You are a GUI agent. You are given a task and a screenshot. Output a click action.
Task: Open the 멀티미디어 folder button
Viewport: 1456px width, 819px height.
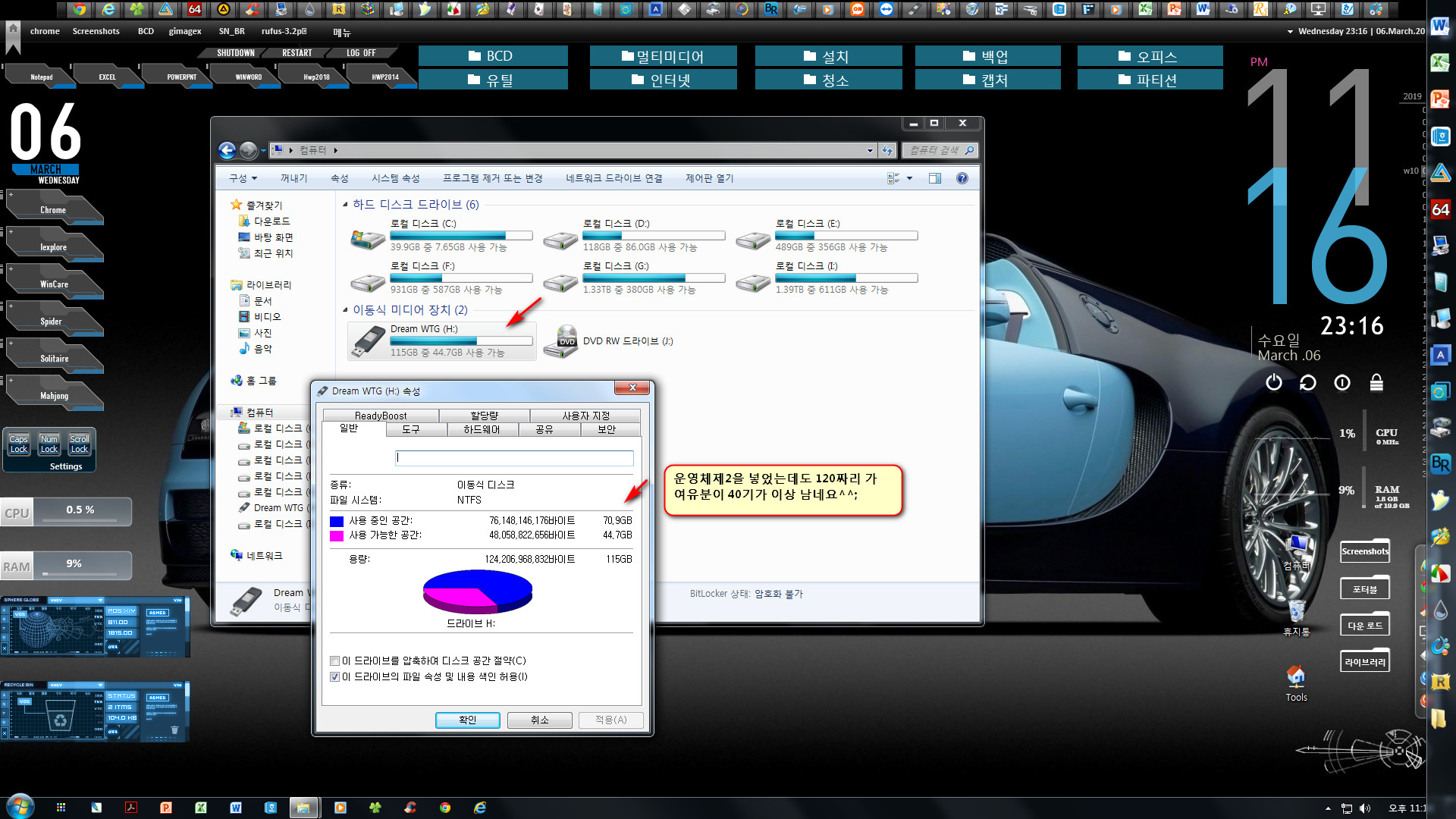pyautogui.click(x=663, y=56)
